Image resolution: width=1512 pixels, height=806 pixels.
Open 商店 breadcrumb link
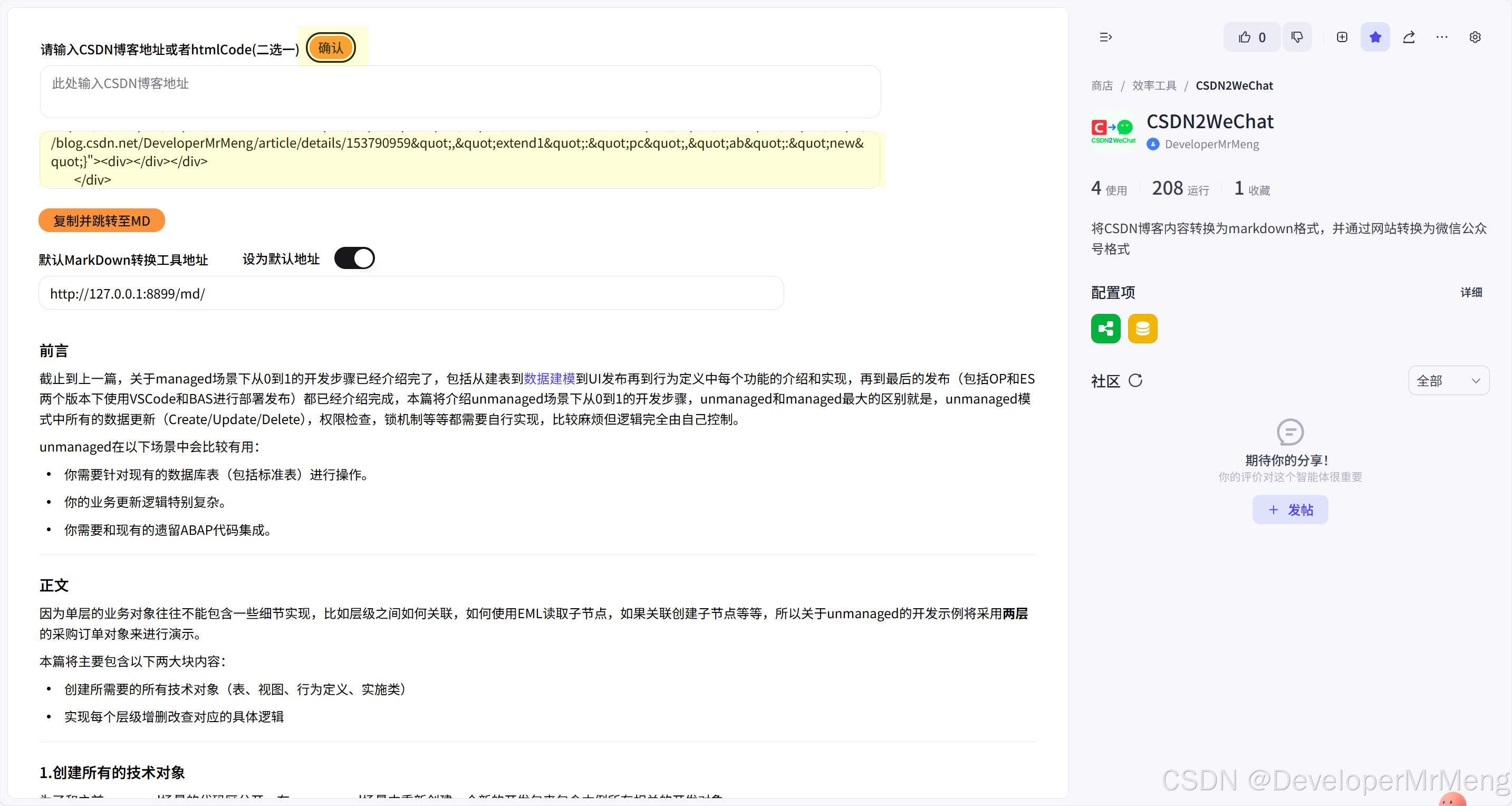(1102, 85)
